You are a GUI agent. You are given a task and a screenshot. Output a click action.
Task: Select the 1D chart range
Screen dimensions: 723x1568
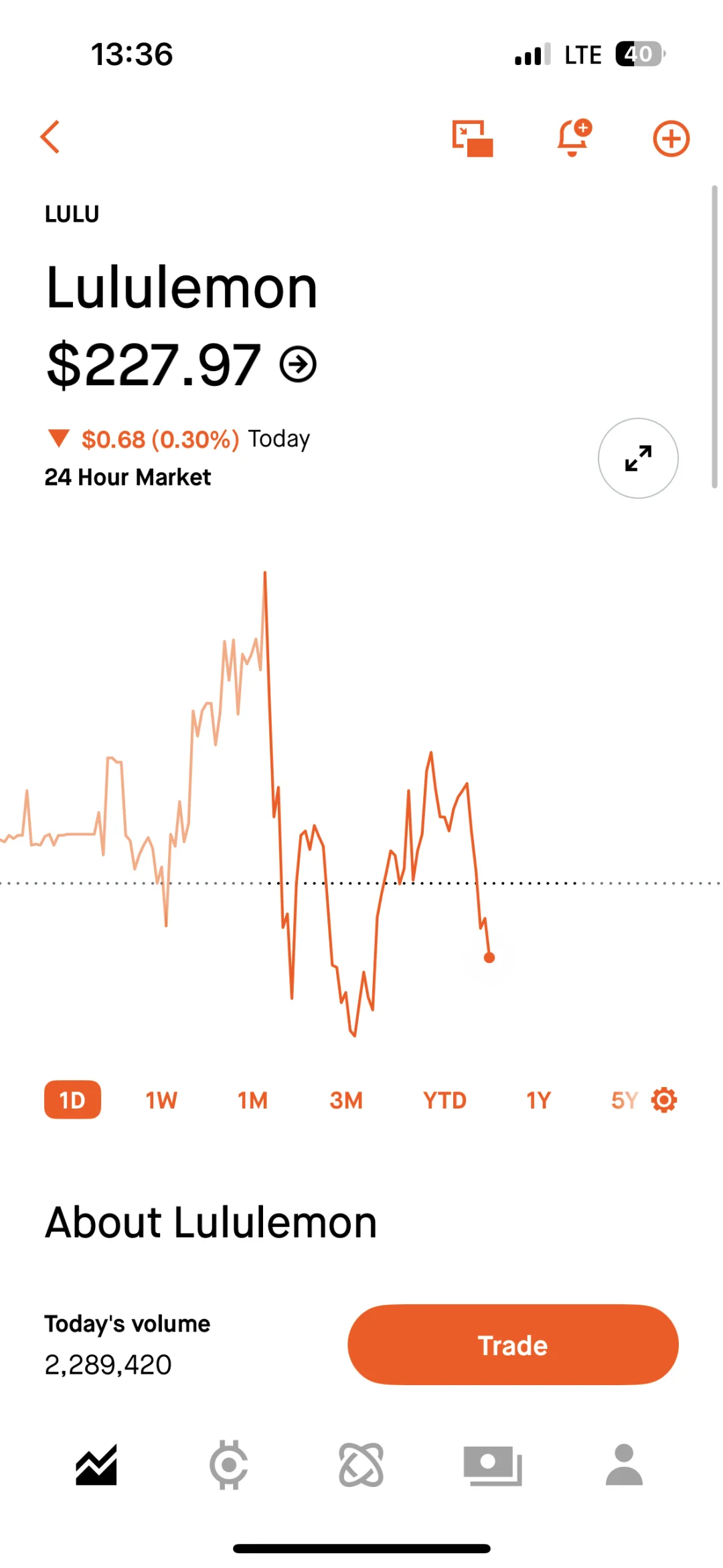72,1100
